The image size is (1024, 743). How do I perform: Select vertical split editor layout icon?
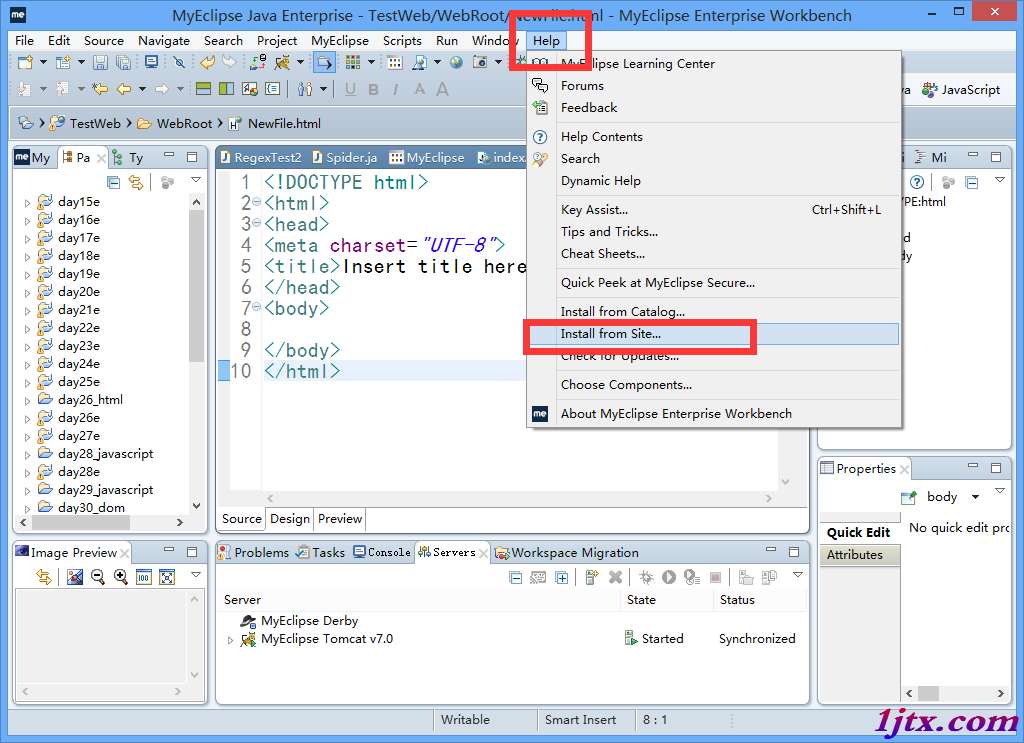pos(227,89)
